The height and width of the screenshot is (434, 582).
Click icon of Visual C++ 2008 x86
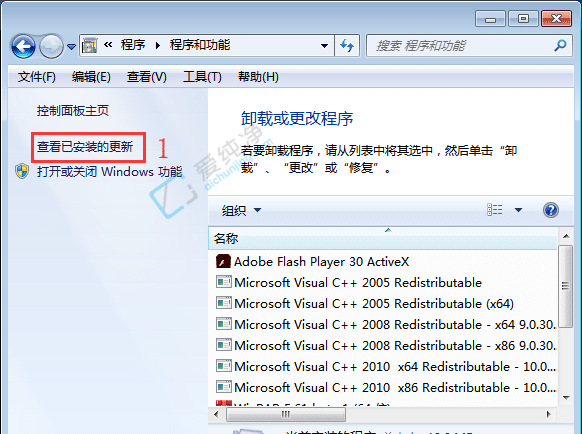223,345
